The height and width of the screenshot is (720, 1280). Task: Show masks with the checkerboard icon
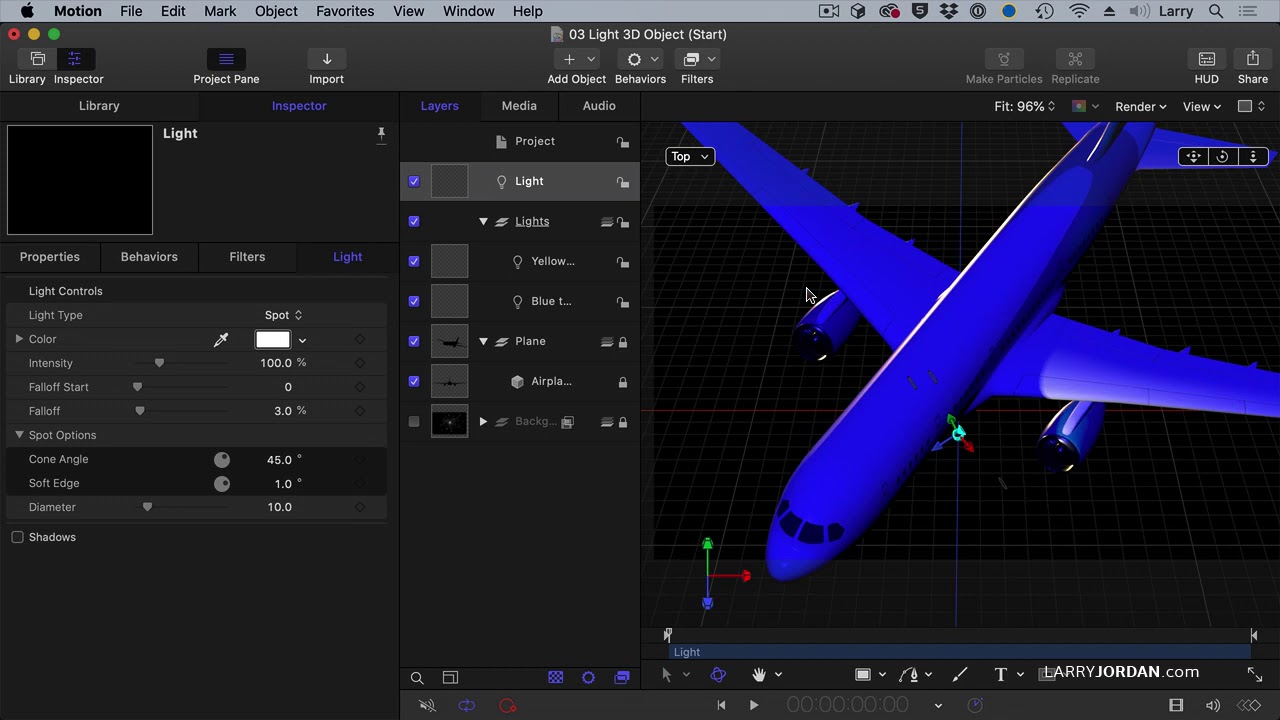[556, 678]
